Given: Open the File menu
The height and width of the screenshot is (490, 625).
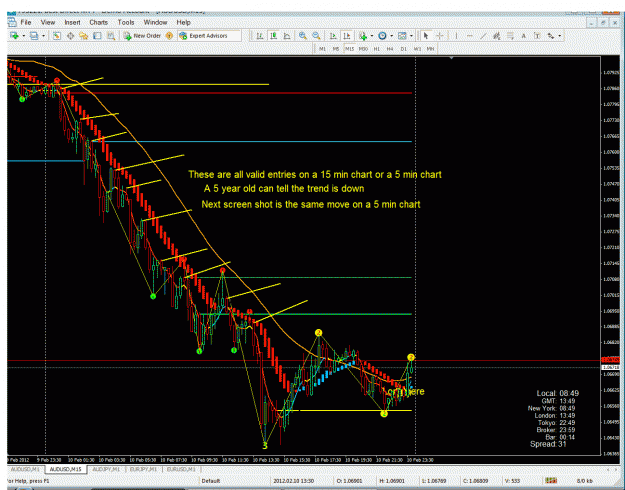Looking at the screenshot, I should 26,22.
